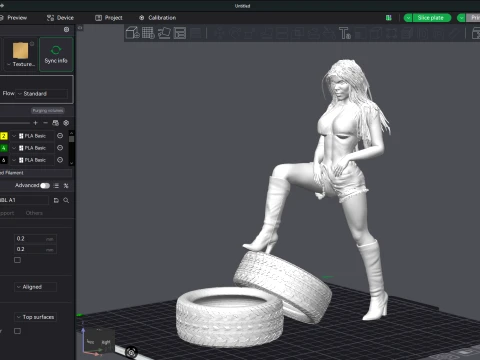Collapse the sidebar with viewport corner icon

pos(80,28)
